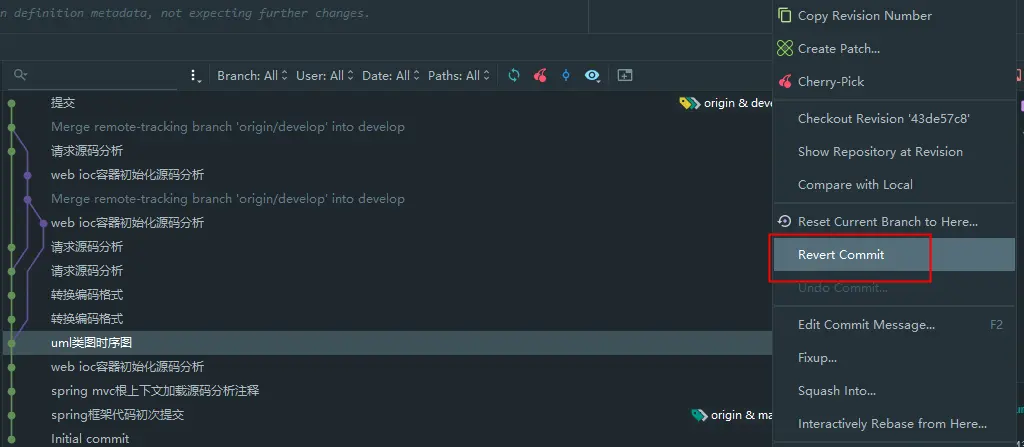Select commit 'spring框架代码初次提交'
This screenshot has width=1024, height=447.
click(388, 415)
